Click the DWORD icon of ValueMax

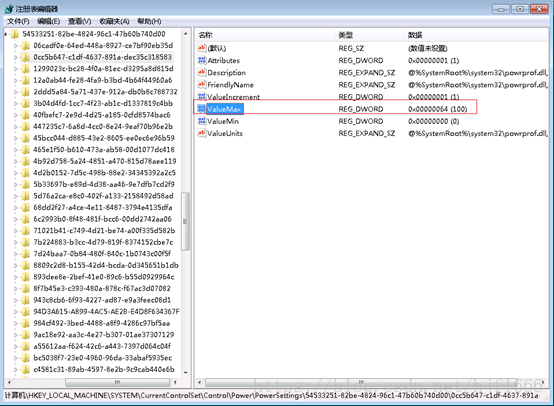(x=202, y=109)
